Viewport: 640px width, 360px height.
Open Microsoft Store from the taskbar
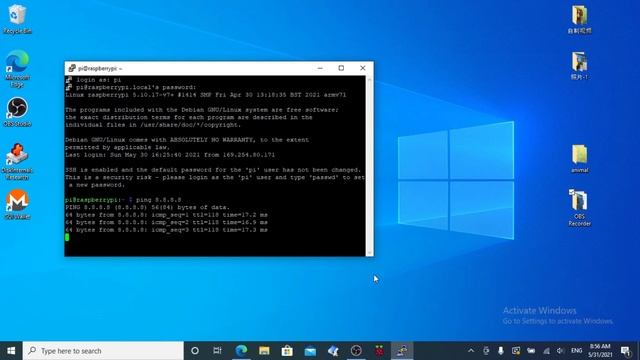pyautogui.click(x=287, y=351)
